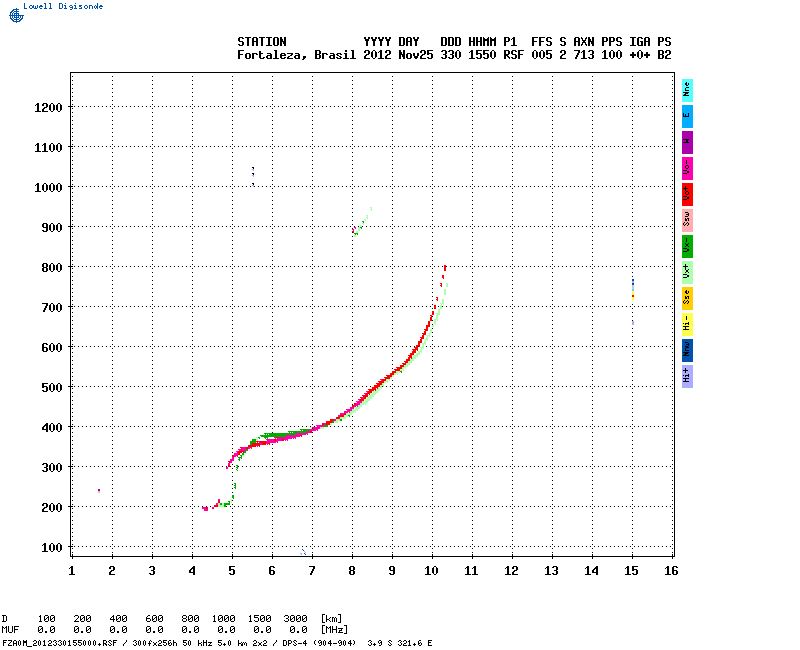Select the dark green Vx- legend swatch
This screenshot has width=800, height=650.
point(687,246)
